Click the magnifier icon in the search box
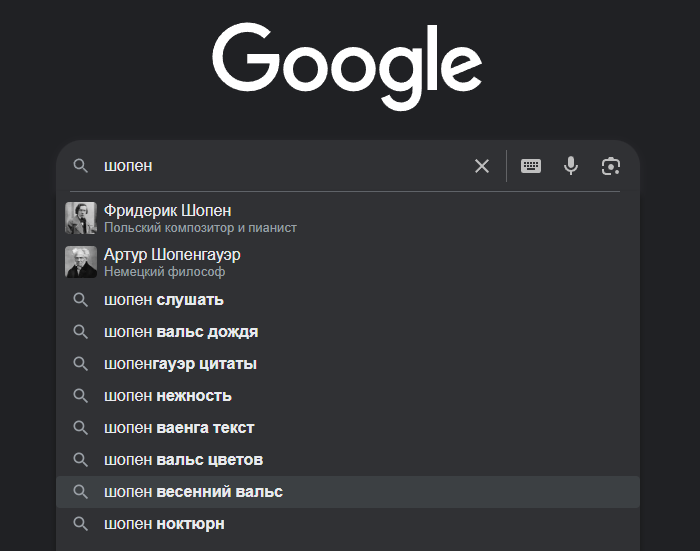The height and width of the screenshot is (551, 700). coord(80,166)
